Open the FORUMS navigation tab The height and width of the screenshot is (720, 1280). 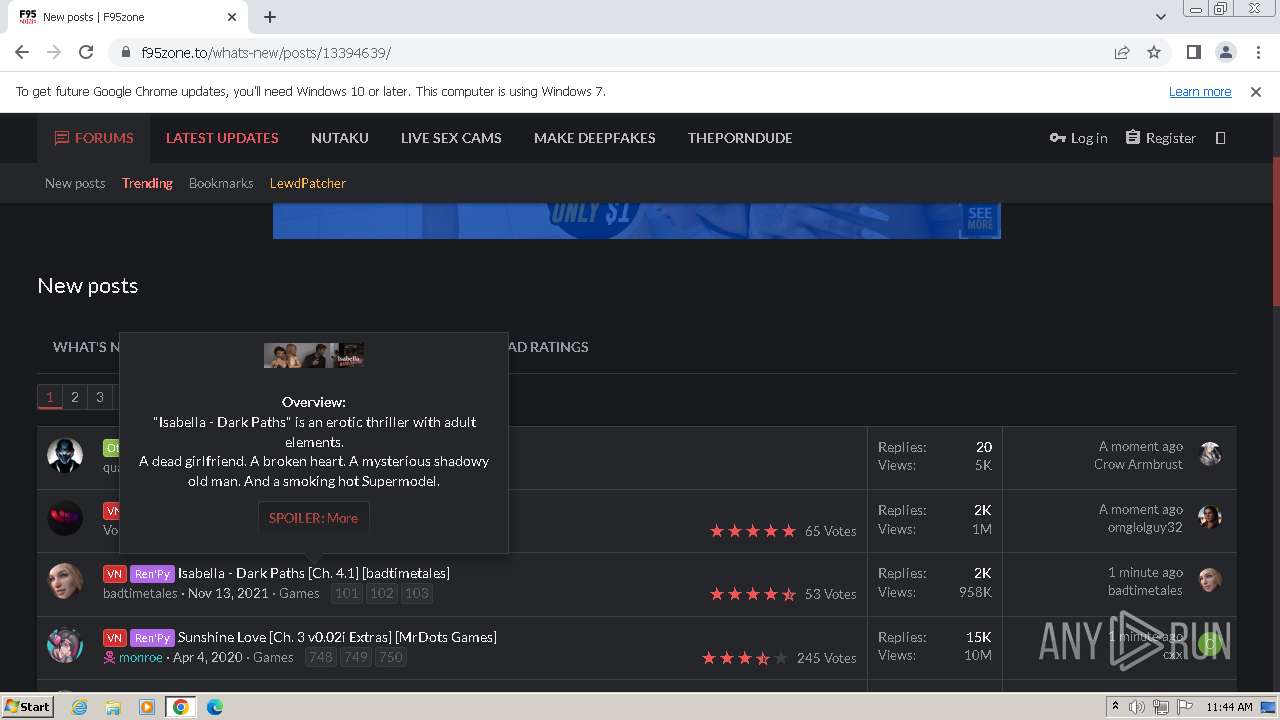pos(94,138)
